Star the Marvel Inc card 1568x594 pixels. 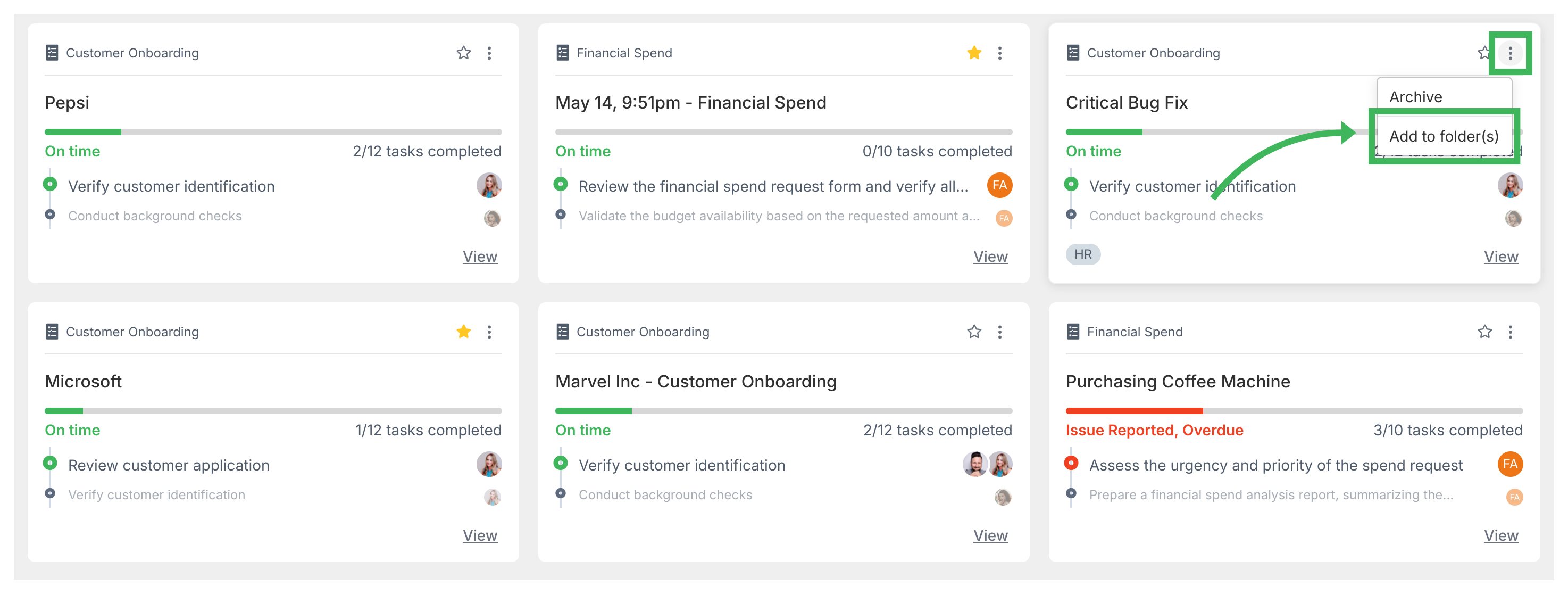(974, 332)
